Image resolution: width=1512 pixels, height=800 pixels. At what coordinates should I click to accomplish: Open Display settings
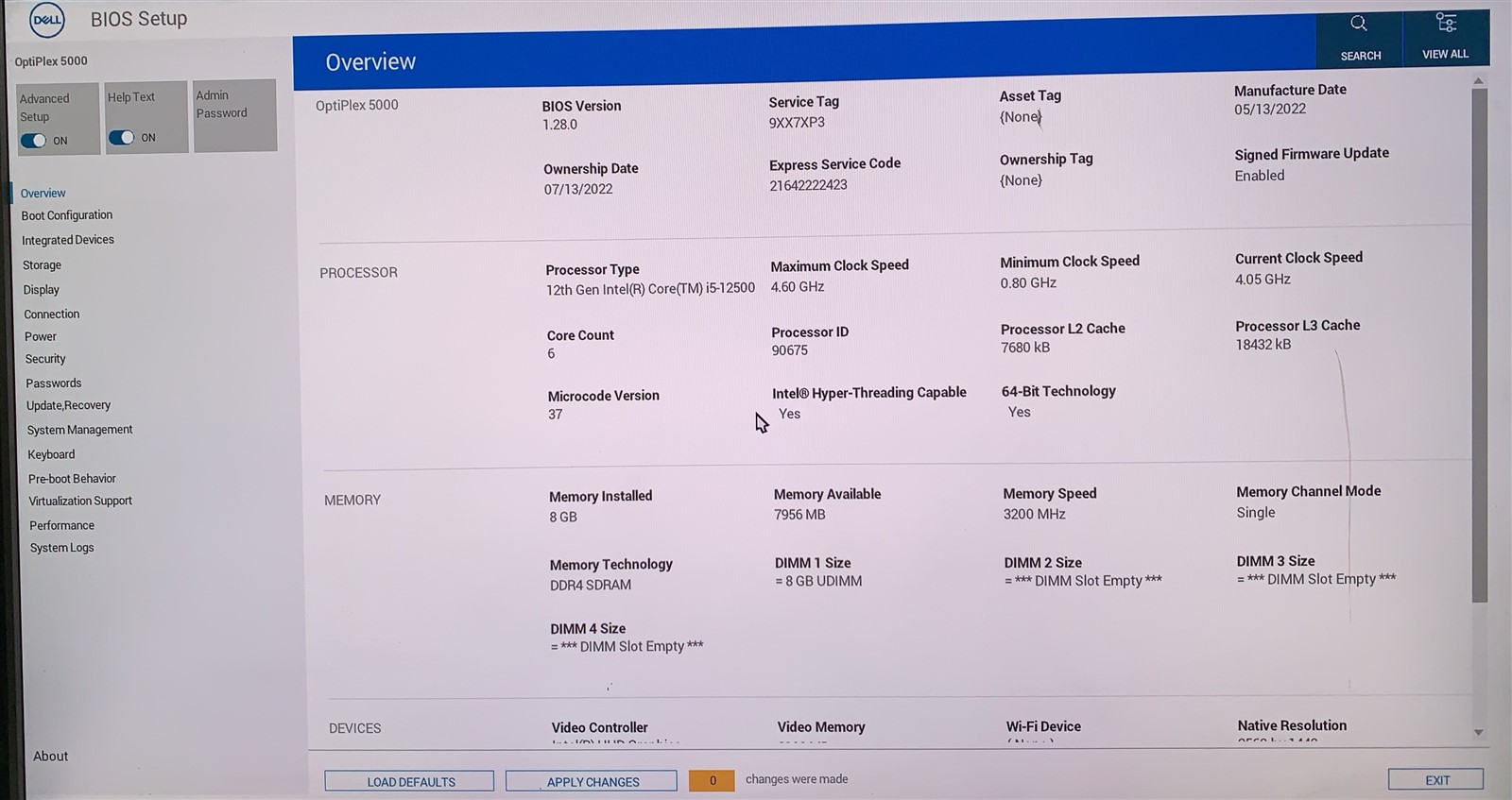[41, 290]
